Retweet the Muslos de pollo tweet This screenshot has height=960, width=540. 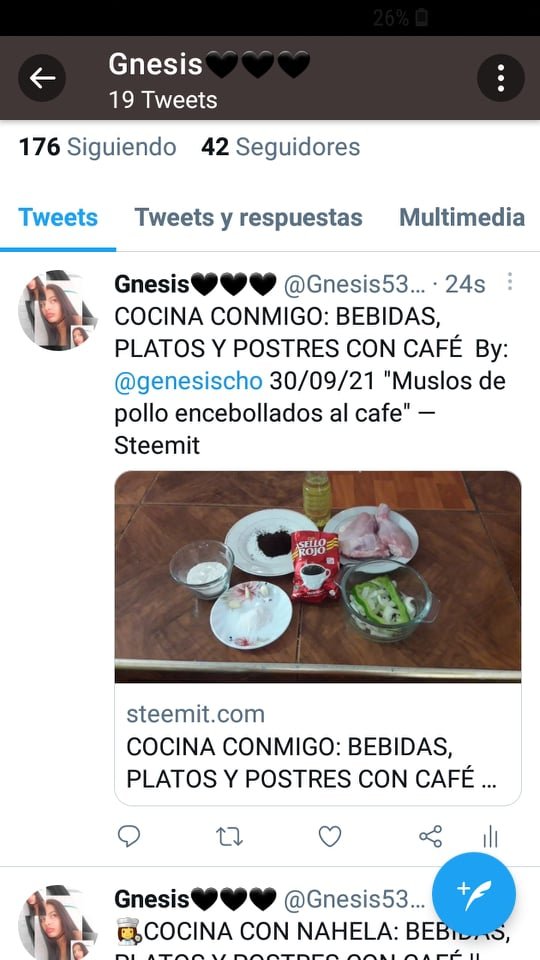point(230,836)
